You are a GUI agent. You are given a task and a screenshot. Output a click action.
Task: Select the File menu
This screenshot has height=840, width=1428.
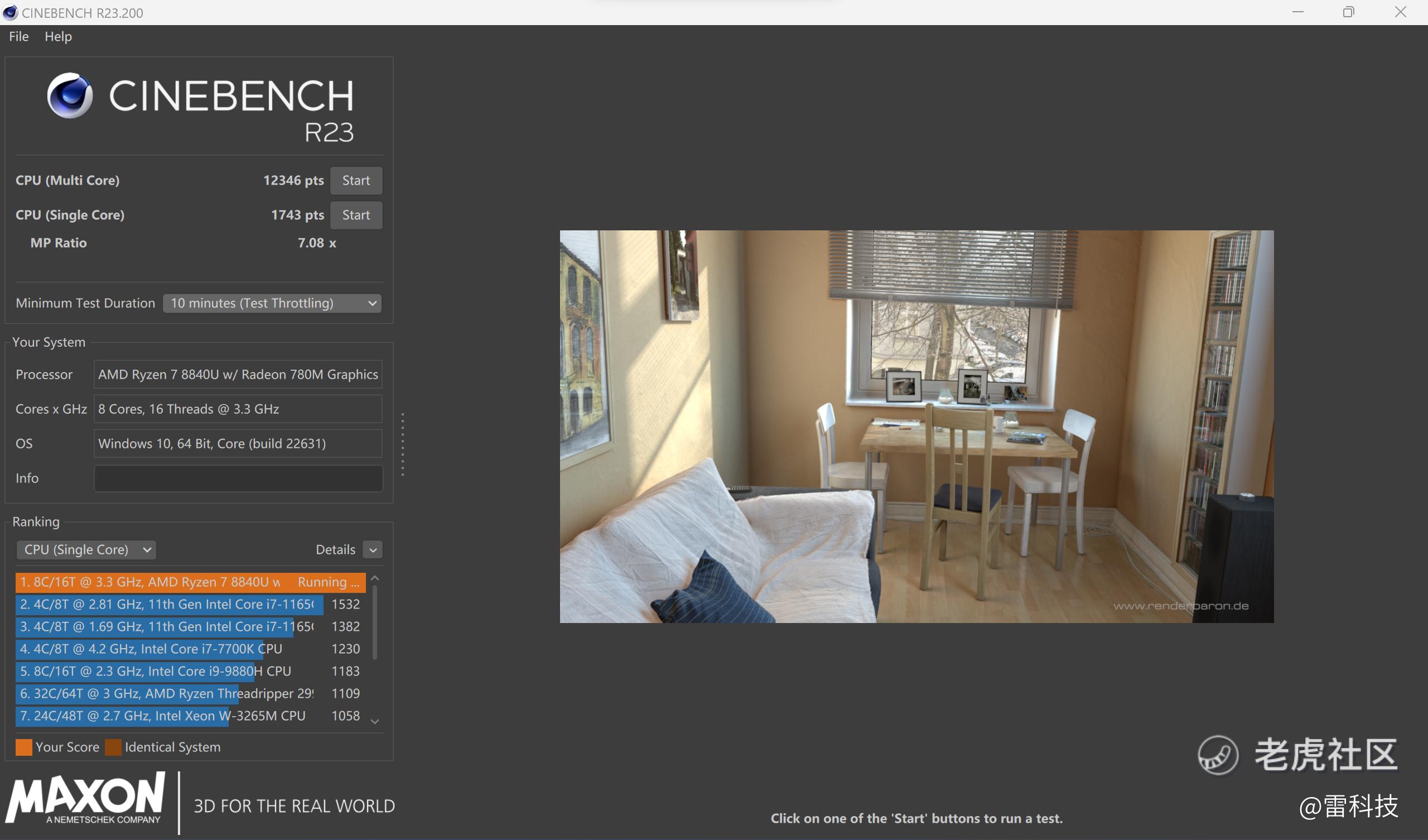17,37
